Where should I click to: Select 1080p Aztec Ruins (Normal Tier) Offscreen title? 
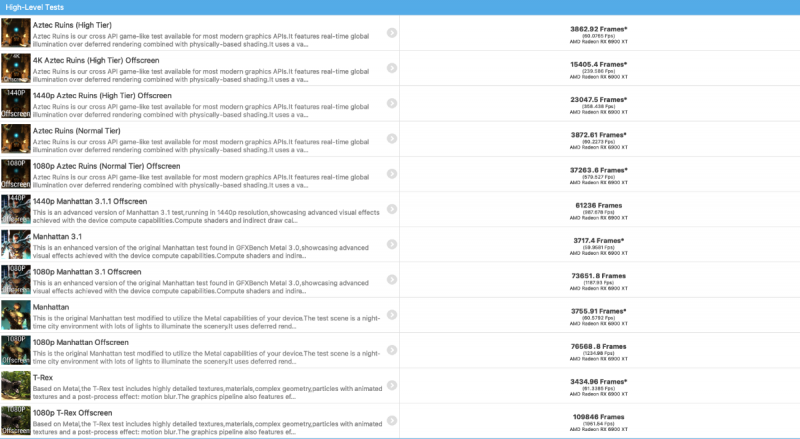pyautogui.click(x=107, y=166)
